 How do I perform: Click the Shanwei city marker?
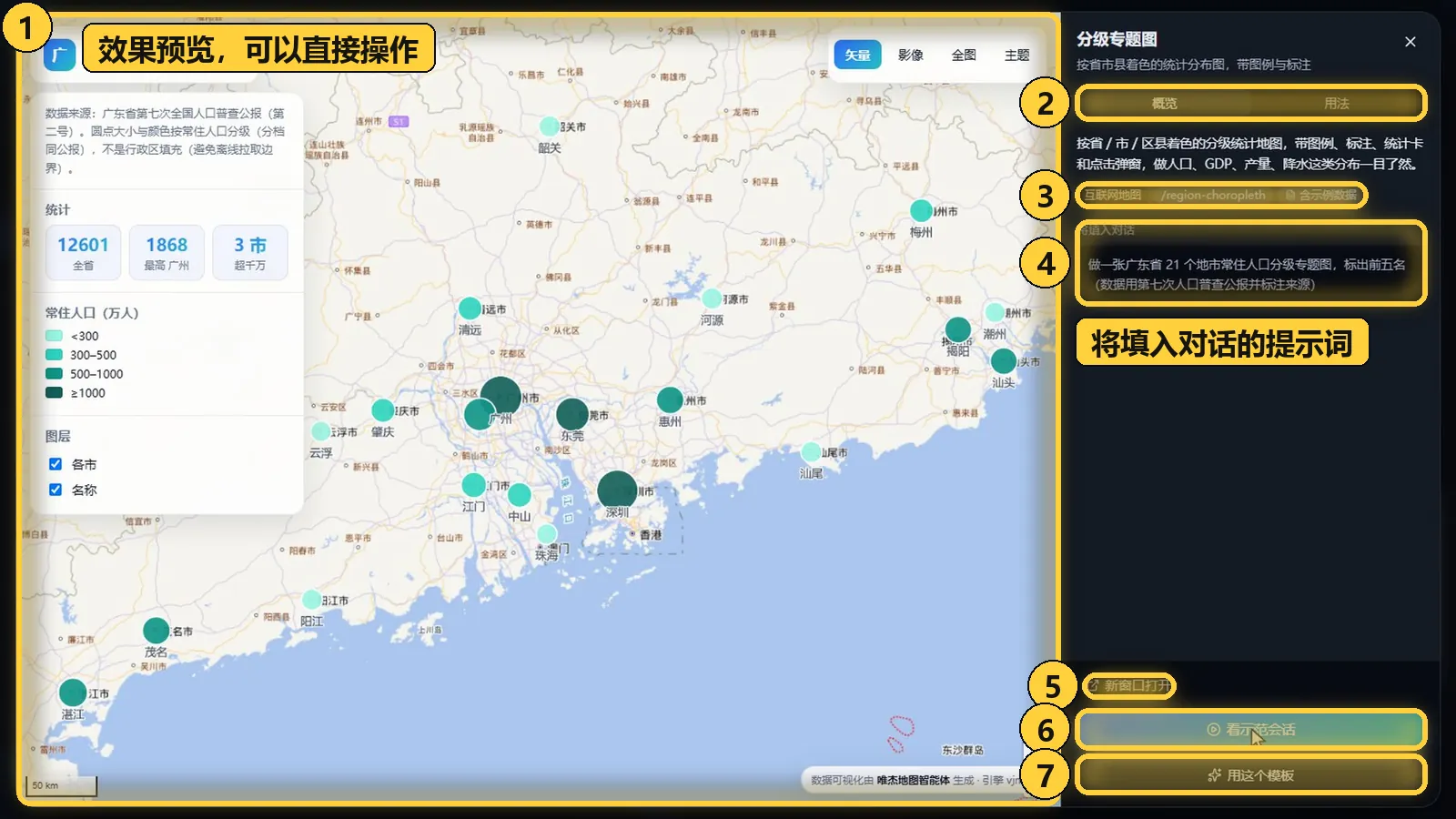(811, 451)
